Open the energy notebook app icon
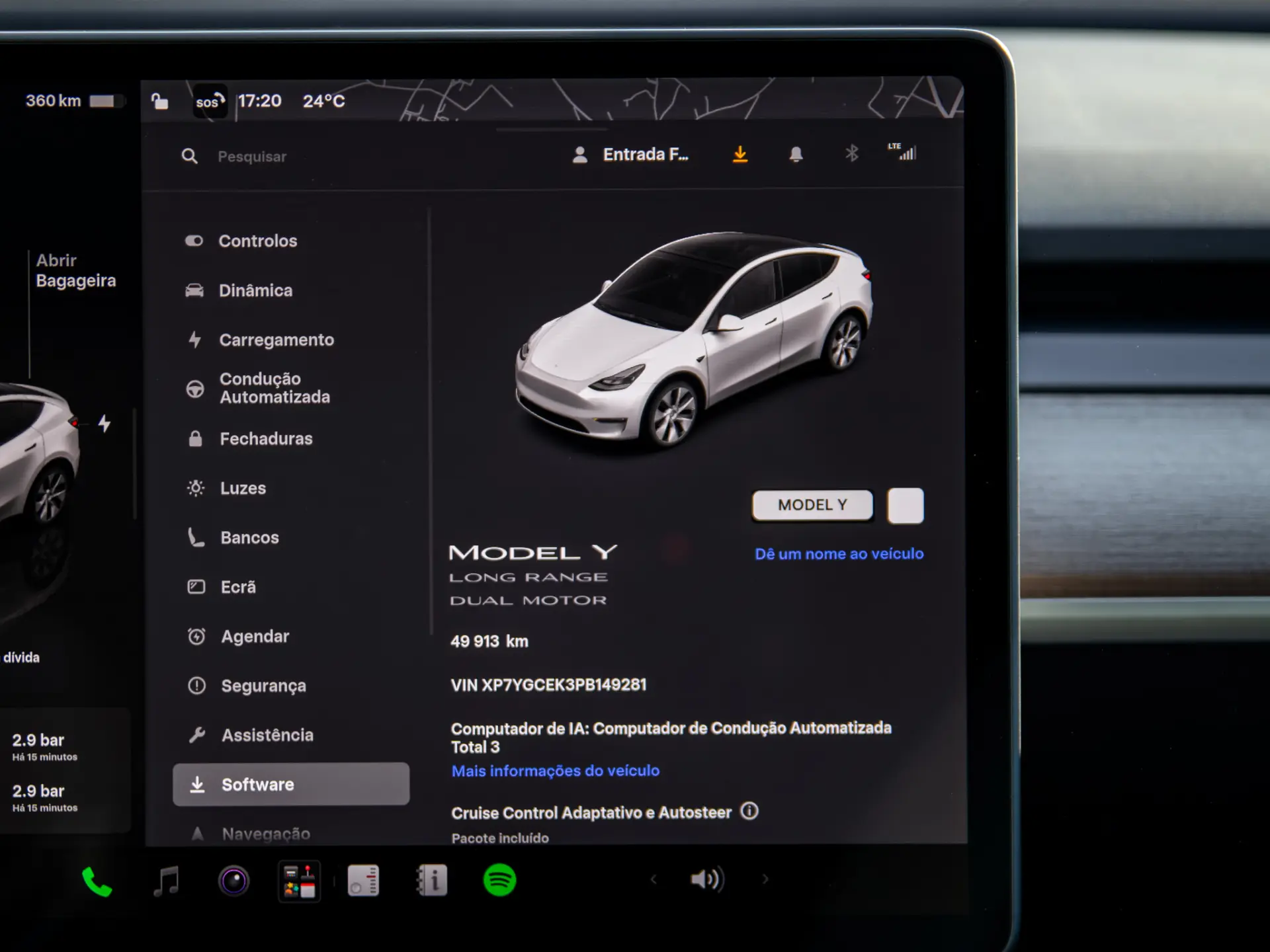1270x952 pixels. tap(363, 881)
